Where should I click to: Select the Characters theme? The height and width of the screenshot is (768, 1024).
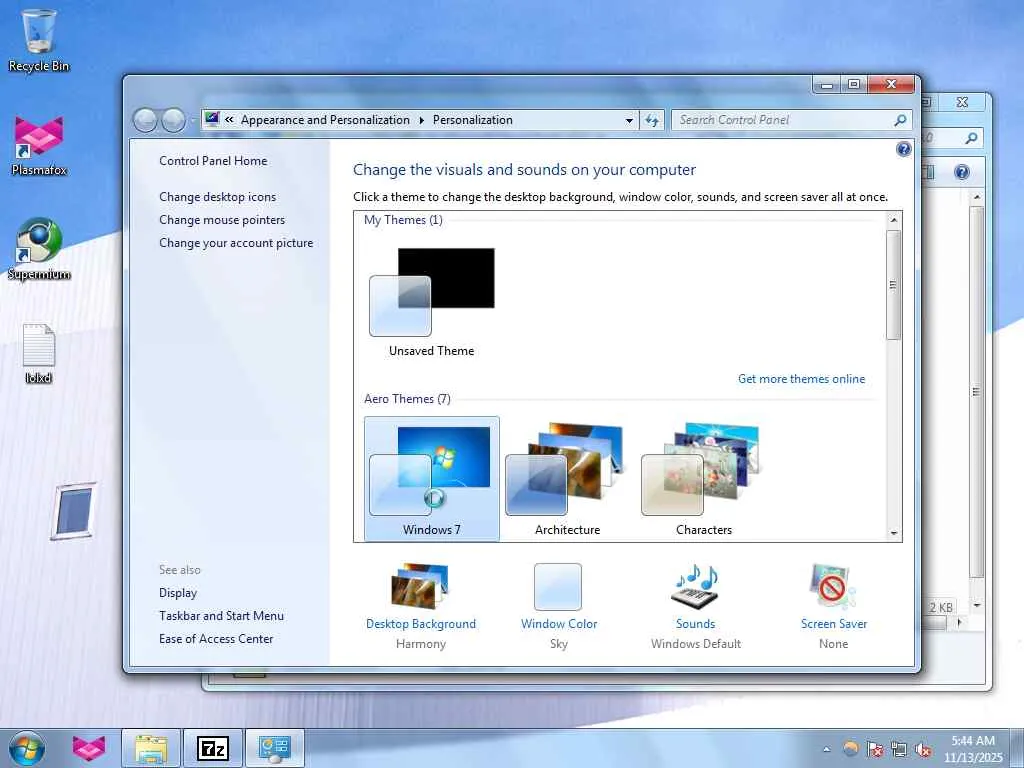(703, 479)
